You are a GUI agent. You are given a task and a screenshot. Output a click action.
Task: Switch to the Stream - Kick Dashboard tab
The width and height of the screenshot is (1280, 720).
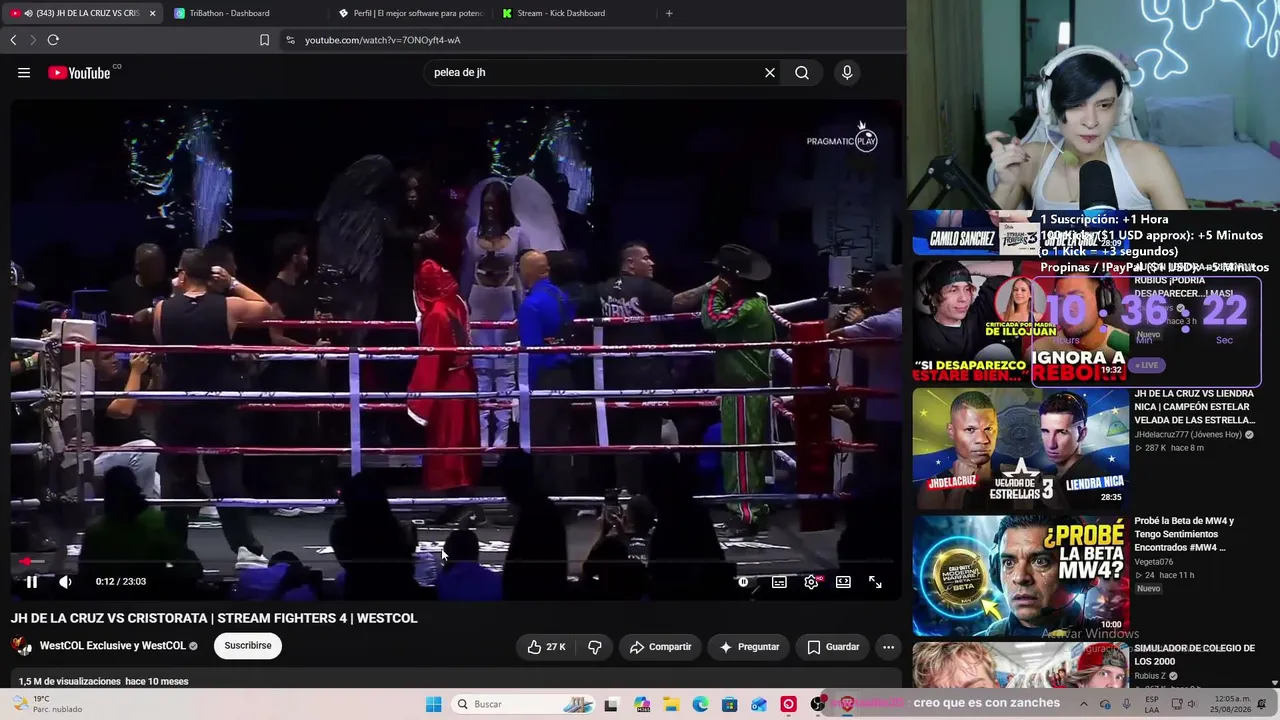560,13
